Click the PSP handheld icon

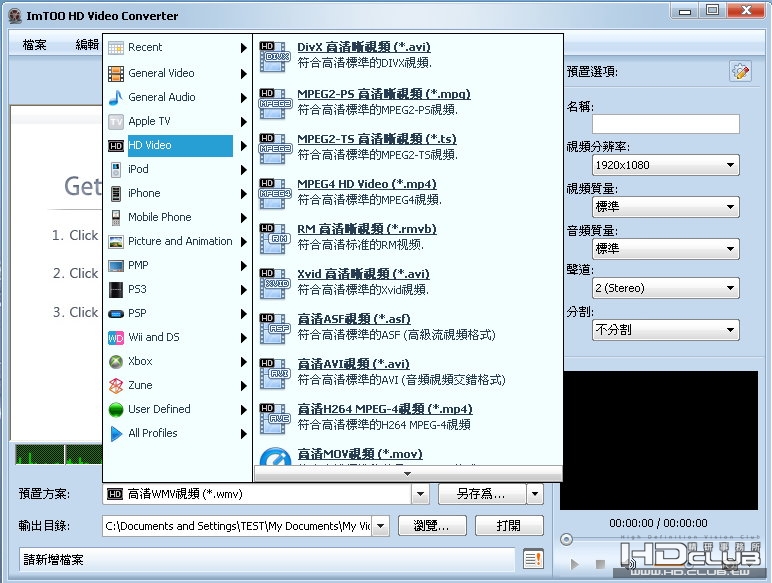(x=116, y=314)
